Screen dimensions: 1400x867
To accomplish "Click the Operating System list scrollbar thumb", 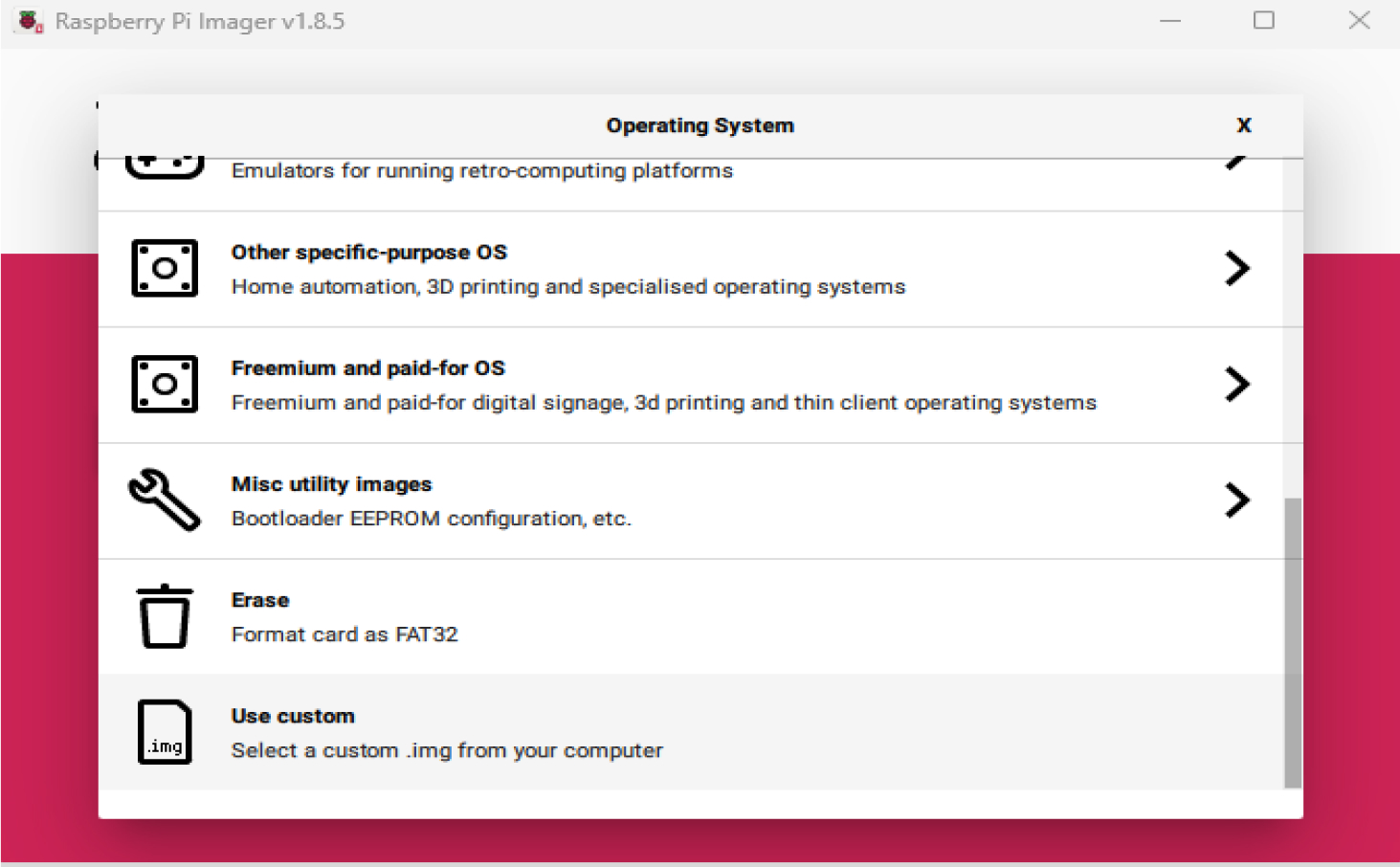I will 1293,642.
